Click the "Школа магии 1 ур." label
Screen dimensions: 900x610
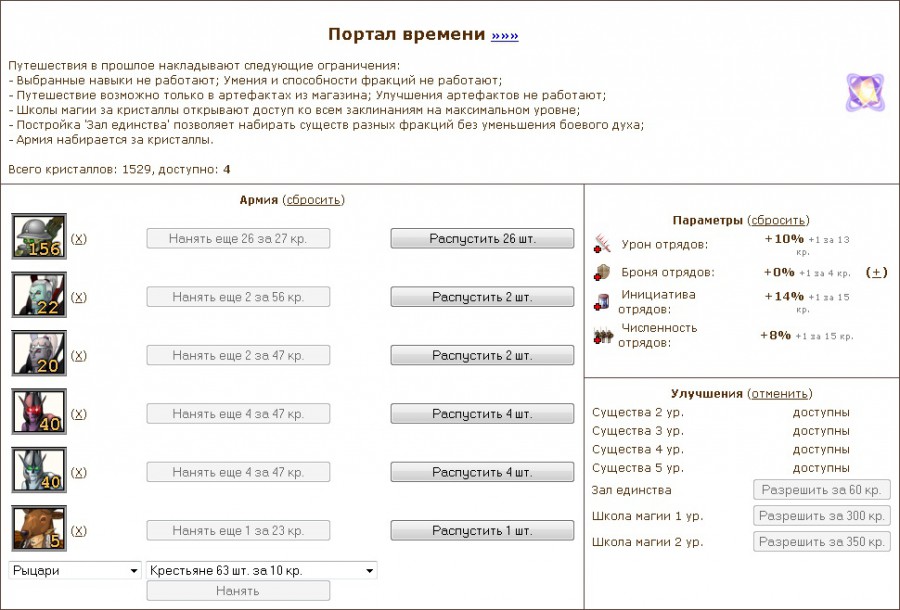coord(647,516)
